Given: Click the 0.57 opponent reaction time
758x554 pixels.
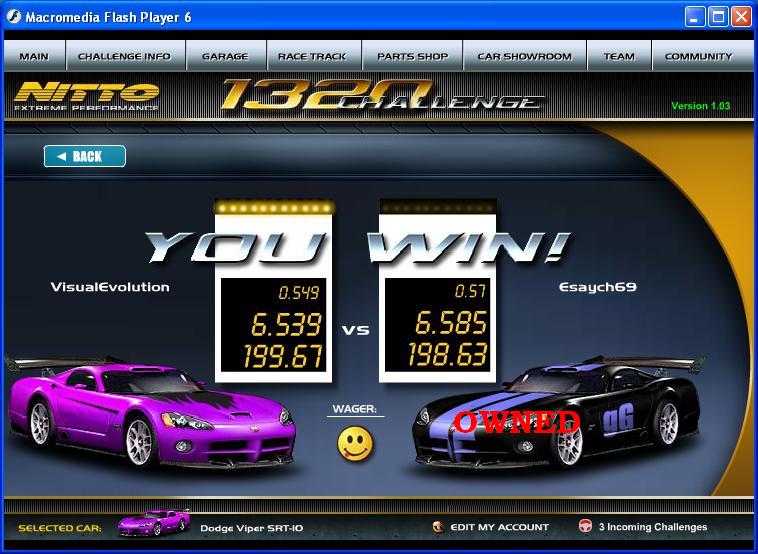Looking at the screenshot, I should coord(470,291).
